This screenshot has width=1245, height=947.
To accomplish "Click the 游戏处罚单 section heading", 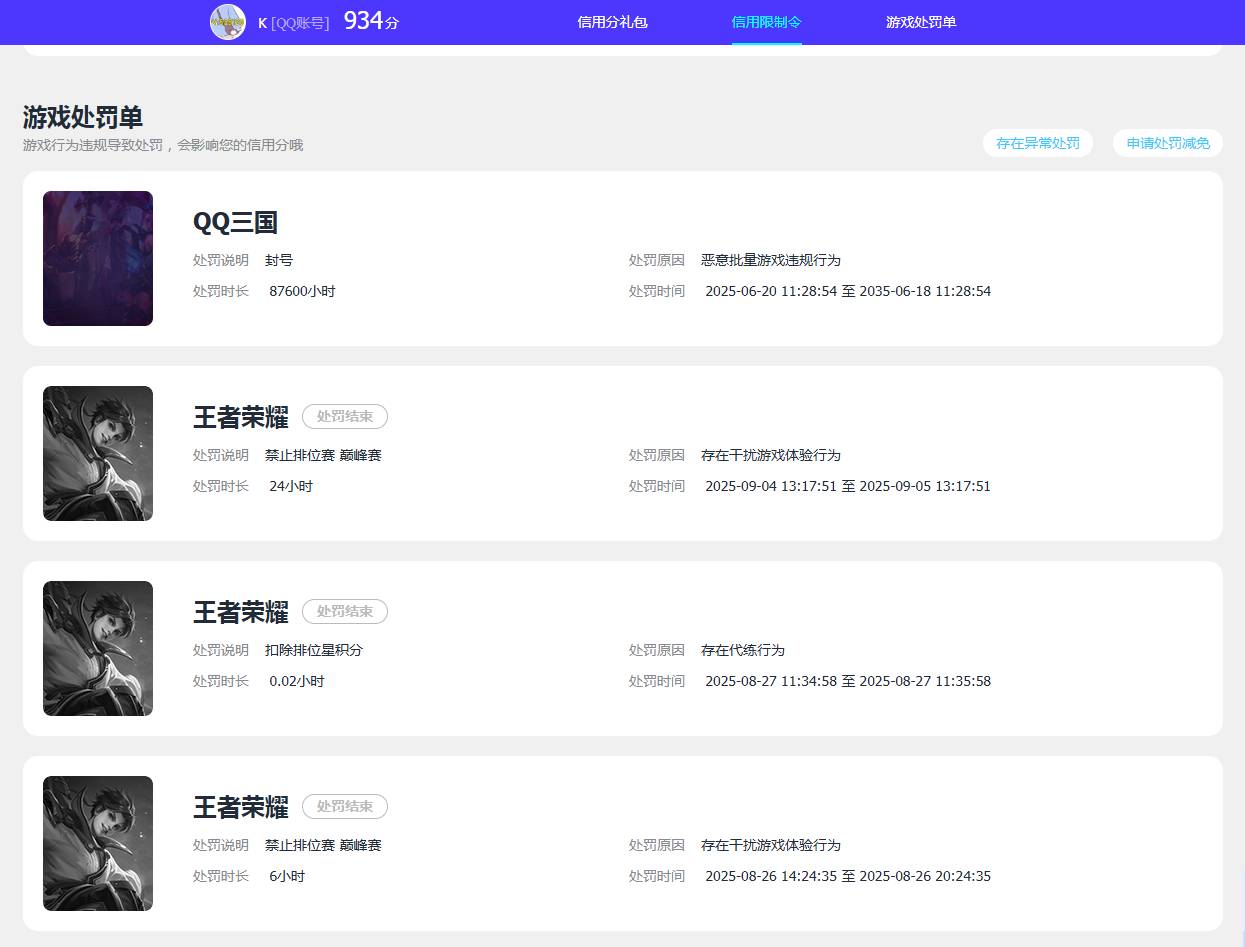I will (x=82, y=117).
